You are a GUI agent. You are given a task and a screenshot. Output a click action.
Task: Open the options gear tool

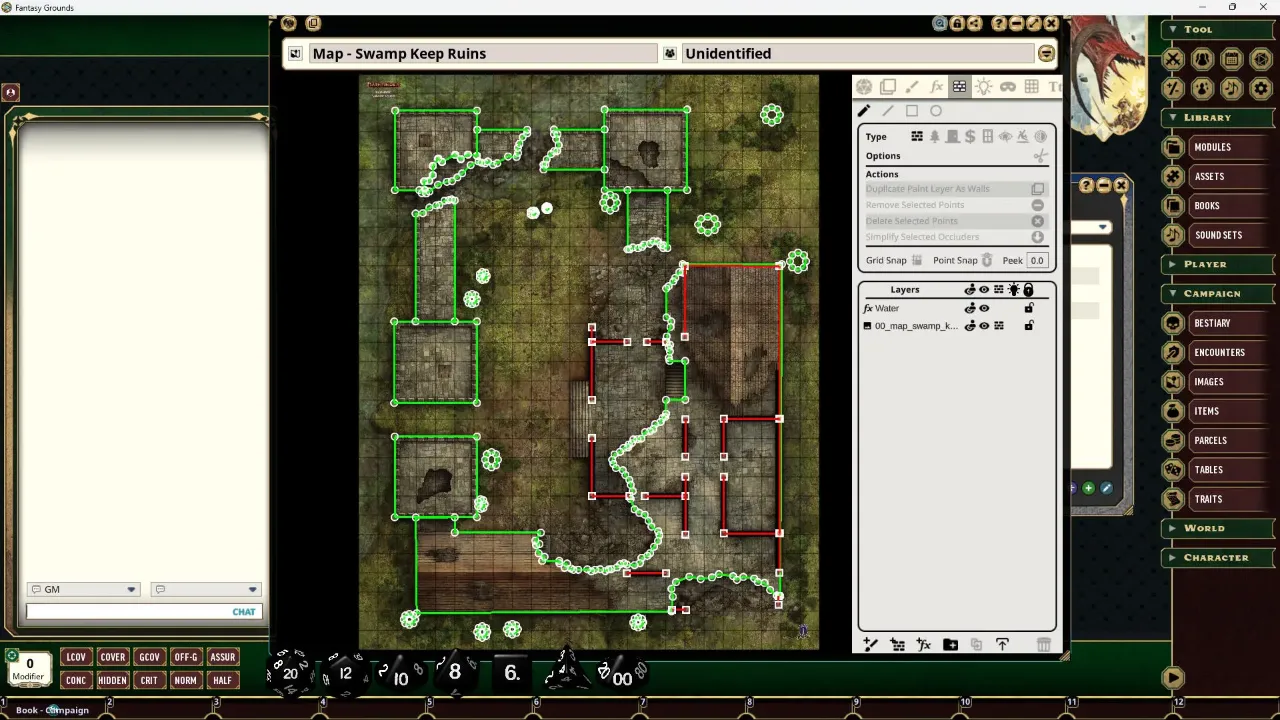(1261, 89)
